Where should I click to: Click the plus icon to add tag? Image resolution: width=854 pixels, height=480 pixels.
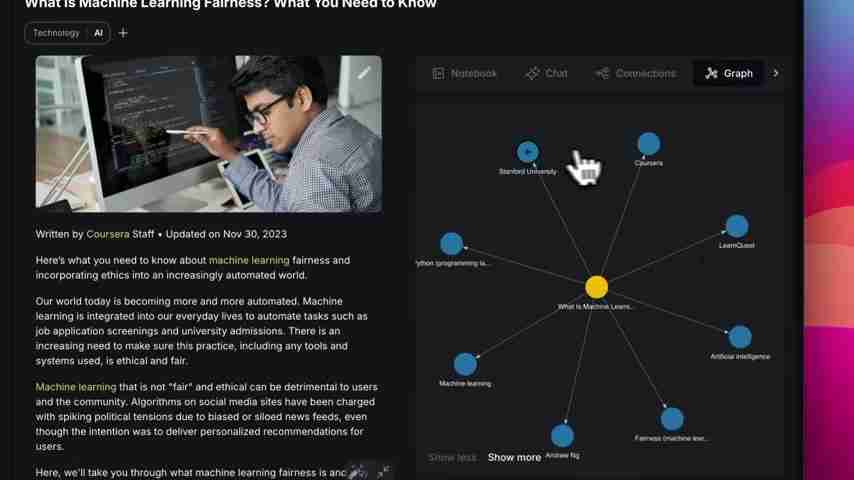(x=123, y=33)
